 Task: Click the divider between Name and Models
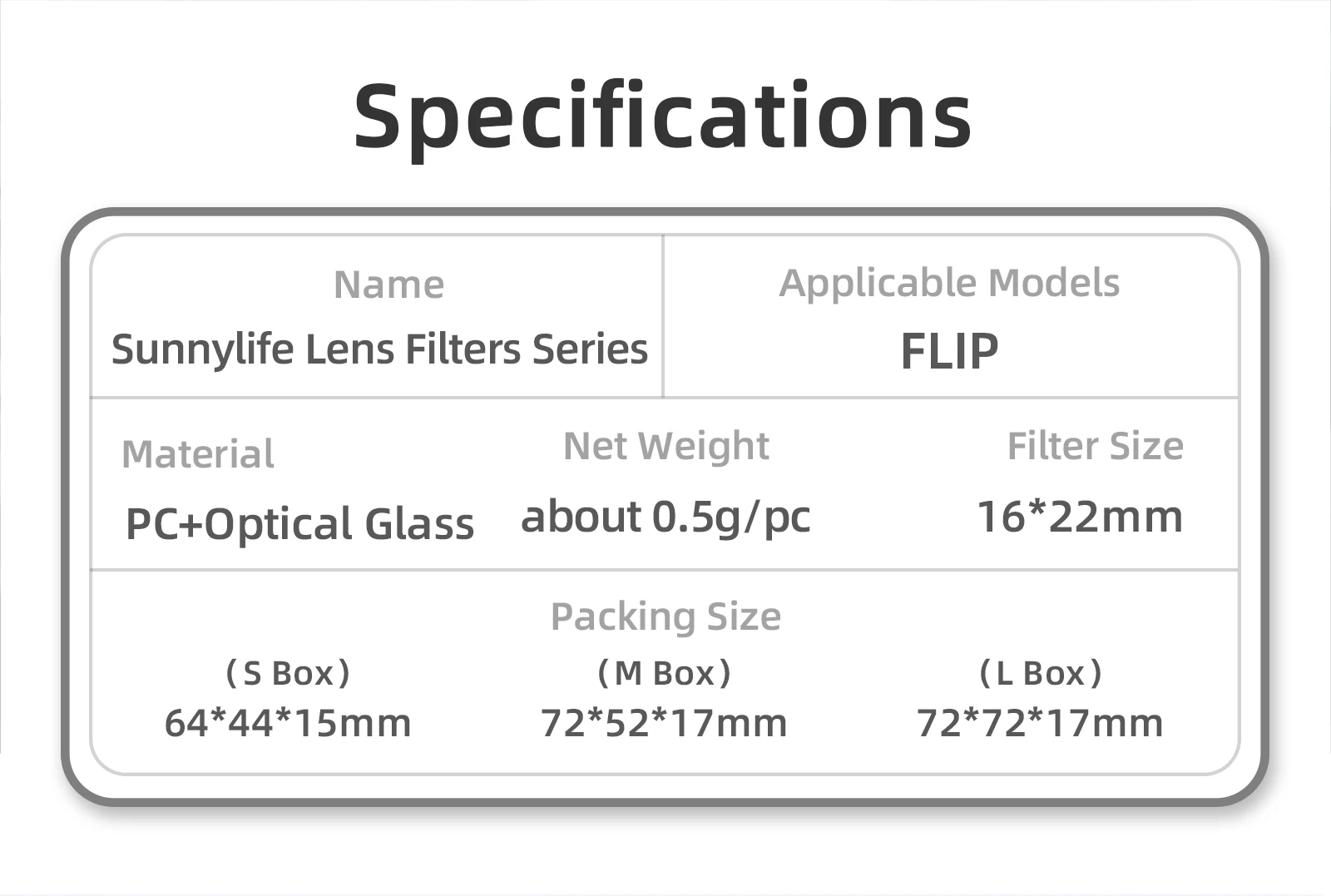pyautogui.click(x=663, y=316)
